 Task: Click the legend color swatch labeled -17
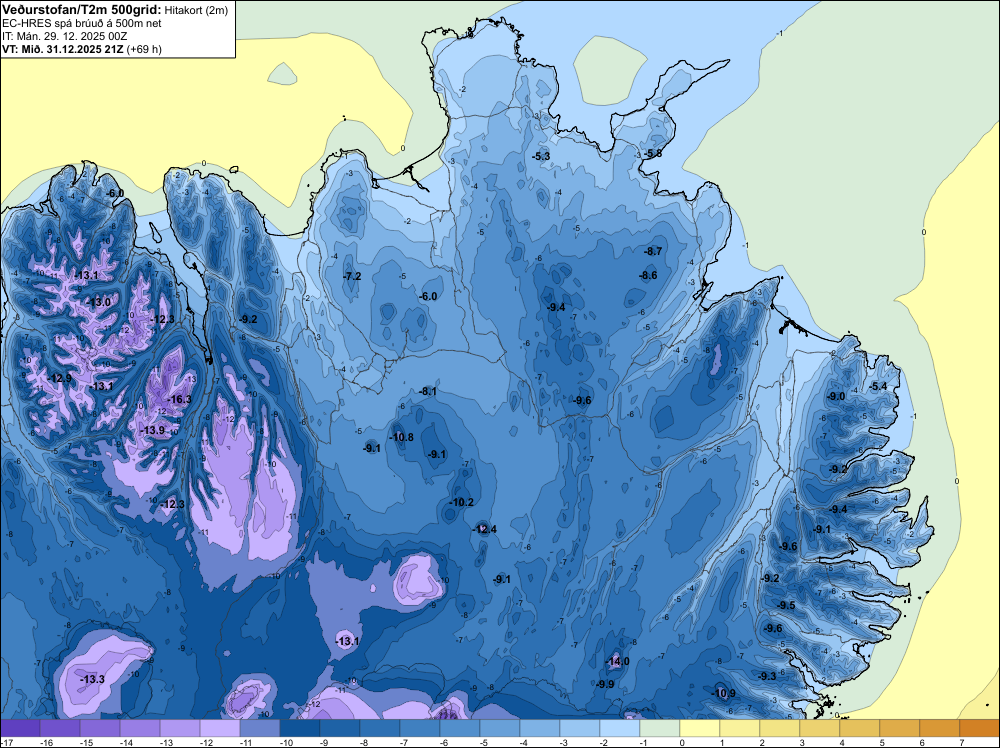coord(20,728)
